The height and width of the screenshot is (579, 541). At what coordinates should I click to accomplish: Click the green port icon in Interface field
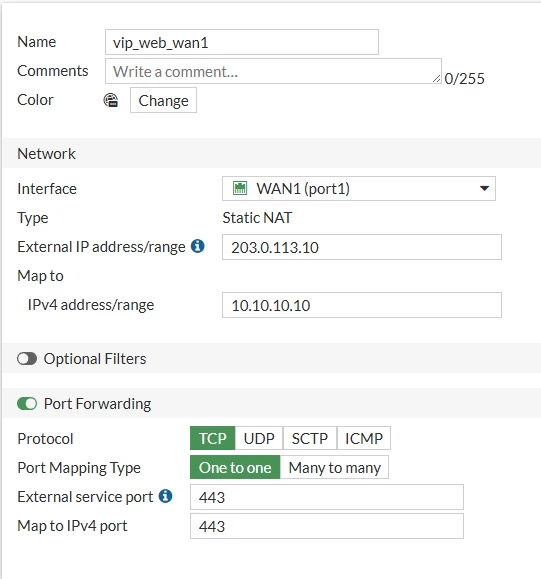point(240,188)
